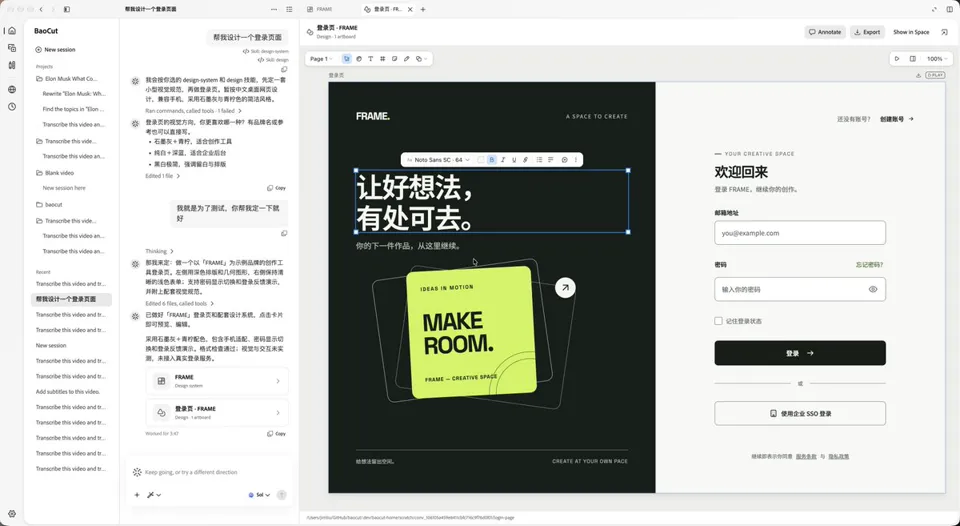This screenshot has height=526, width=960.
Task: Click the chat input 'Keep going' field
Action: (x=208, y=472)
